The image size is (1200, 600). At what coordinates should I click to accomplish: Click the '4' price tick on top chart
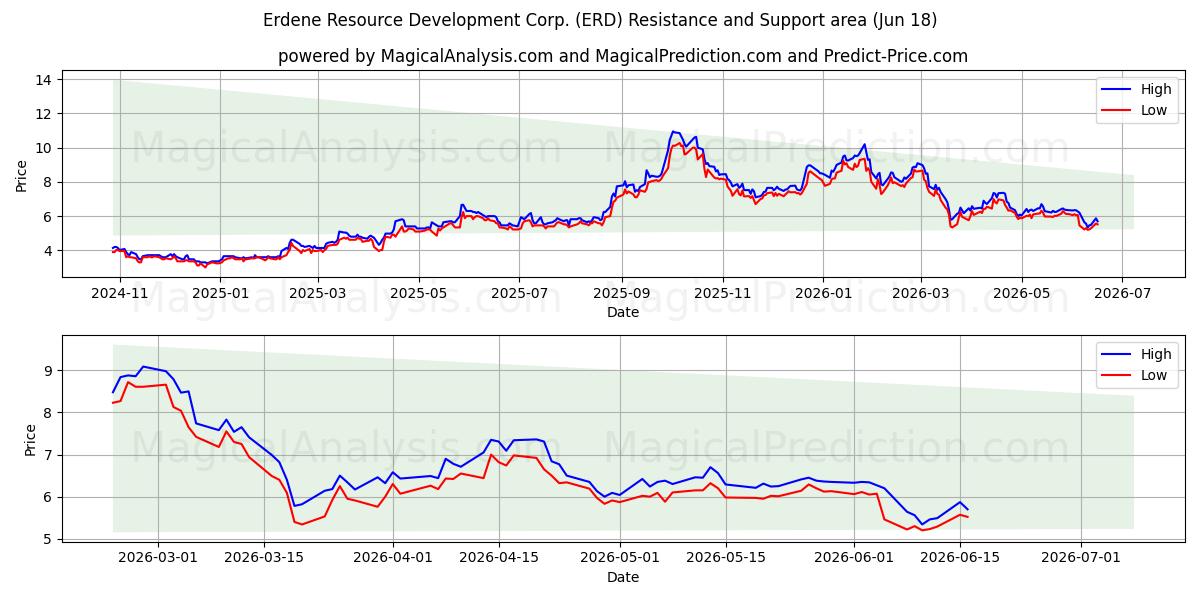coord(50,250)
